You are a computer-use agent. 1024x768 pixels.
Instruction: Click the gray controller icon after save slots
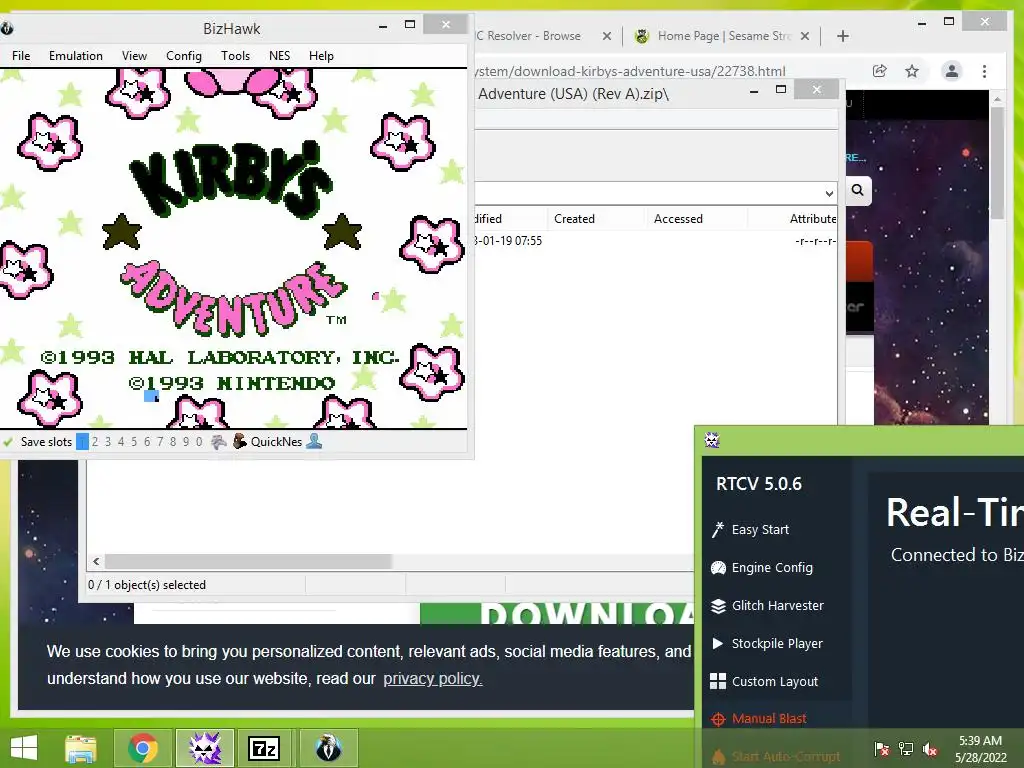click(218, 441)
